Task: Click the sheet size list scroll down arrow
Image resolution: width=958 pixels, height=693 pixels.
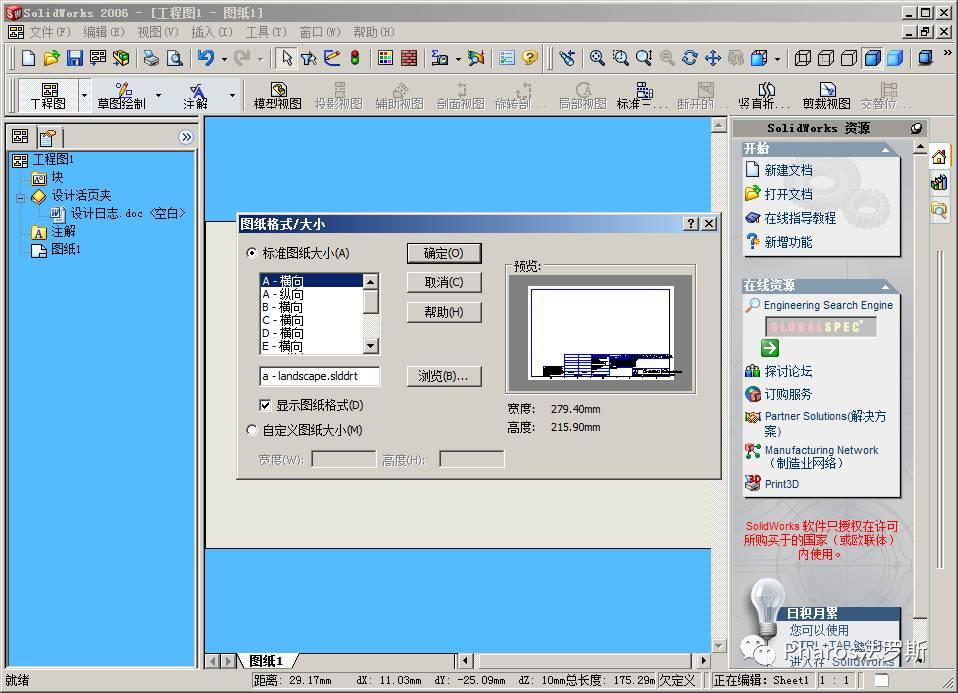Action: [370, 346]
